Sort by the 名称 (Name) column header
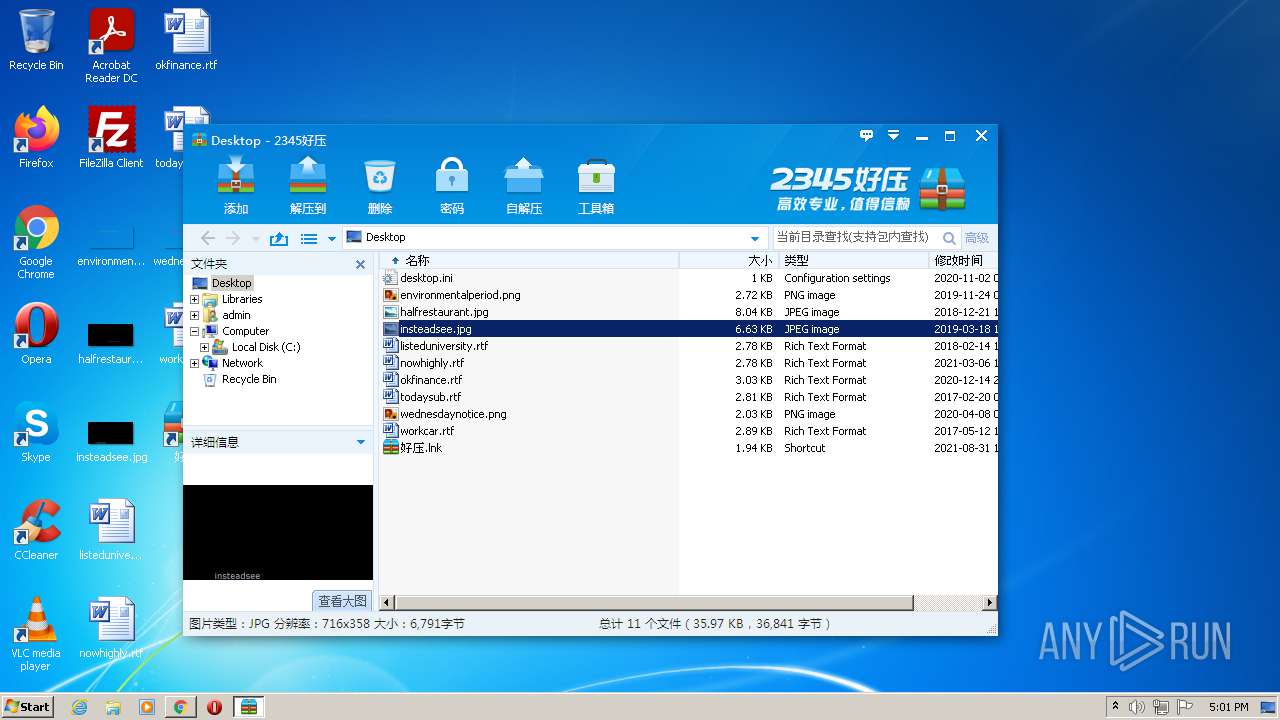 point(529,260)
